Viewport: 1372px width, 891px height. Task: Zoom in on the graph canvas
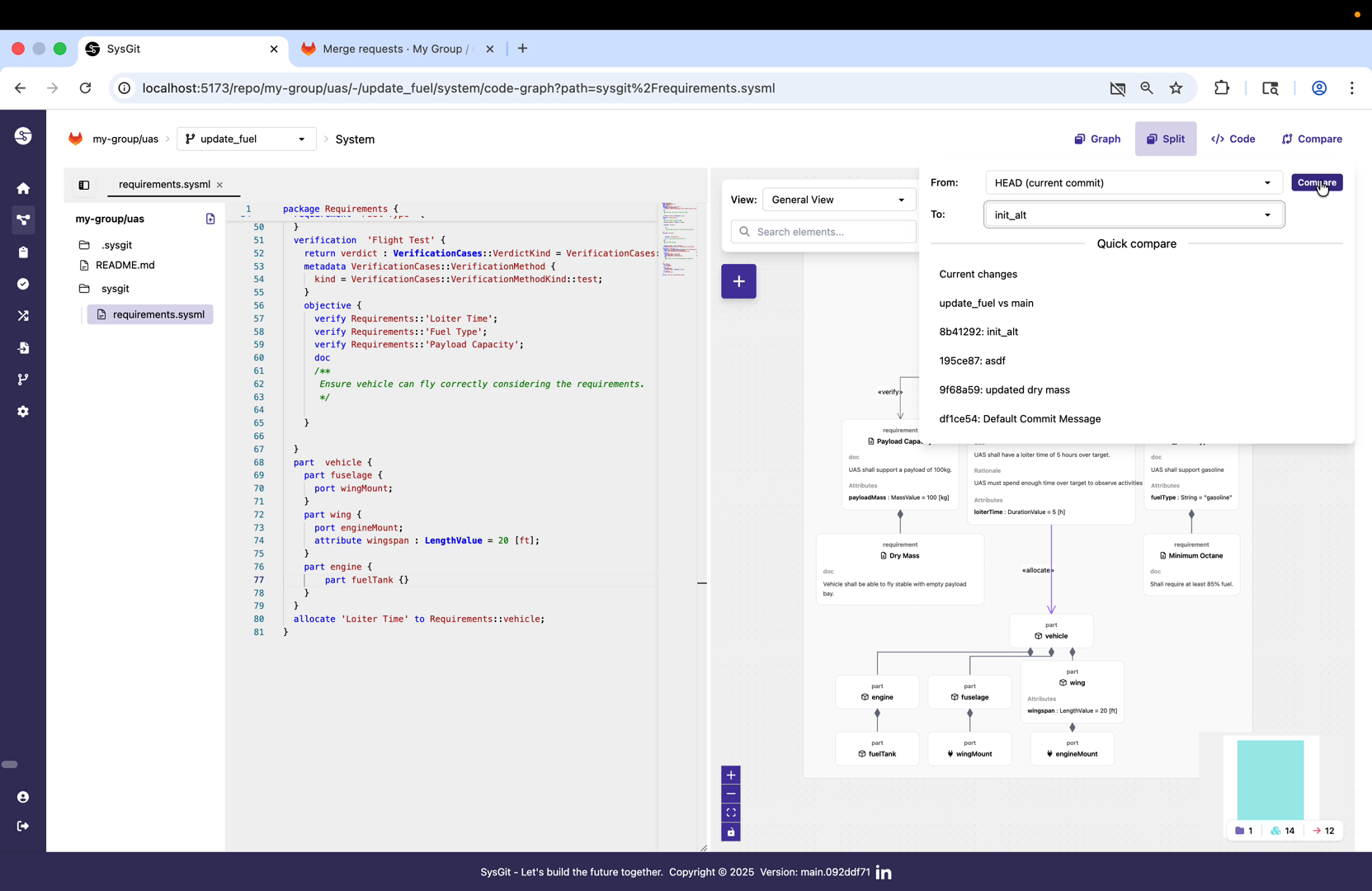coord(730,775)
